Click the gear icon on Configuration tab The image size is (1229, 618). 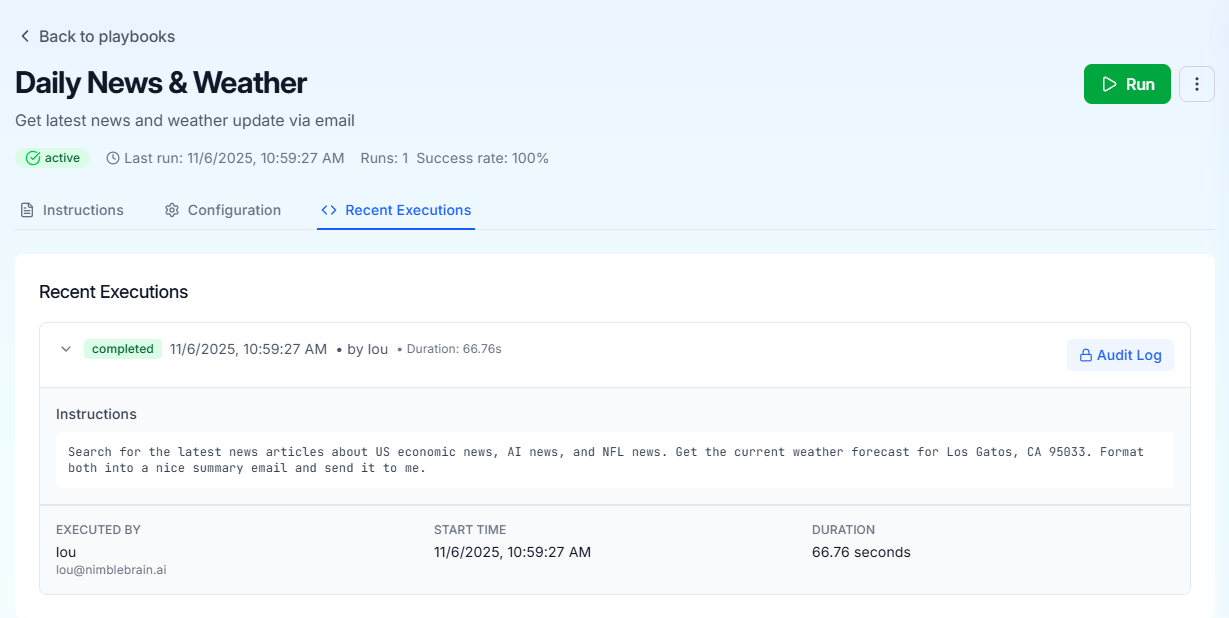[172, 210]
